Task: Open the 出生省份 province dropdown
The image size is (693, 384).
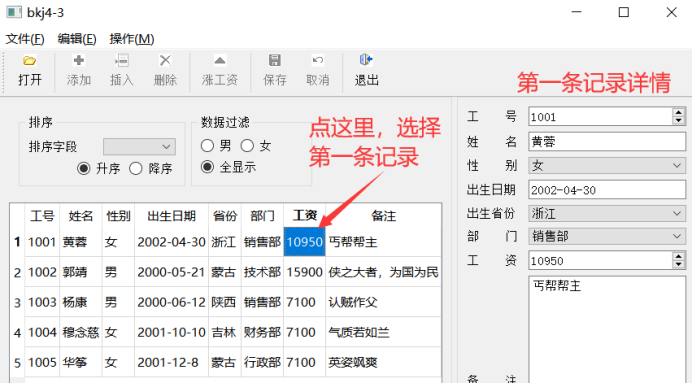Action: coord(607,213)
